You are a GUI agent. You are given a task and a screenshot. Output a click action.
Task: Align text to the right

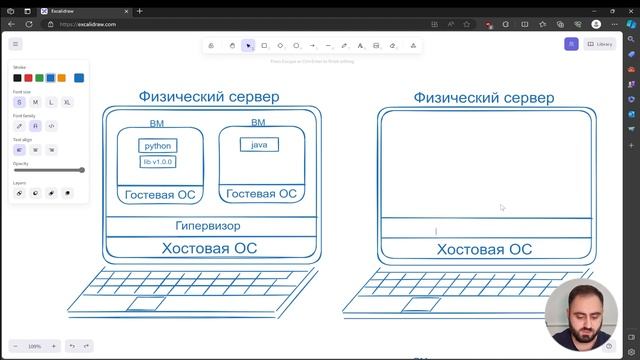click(x=51, y=150)
